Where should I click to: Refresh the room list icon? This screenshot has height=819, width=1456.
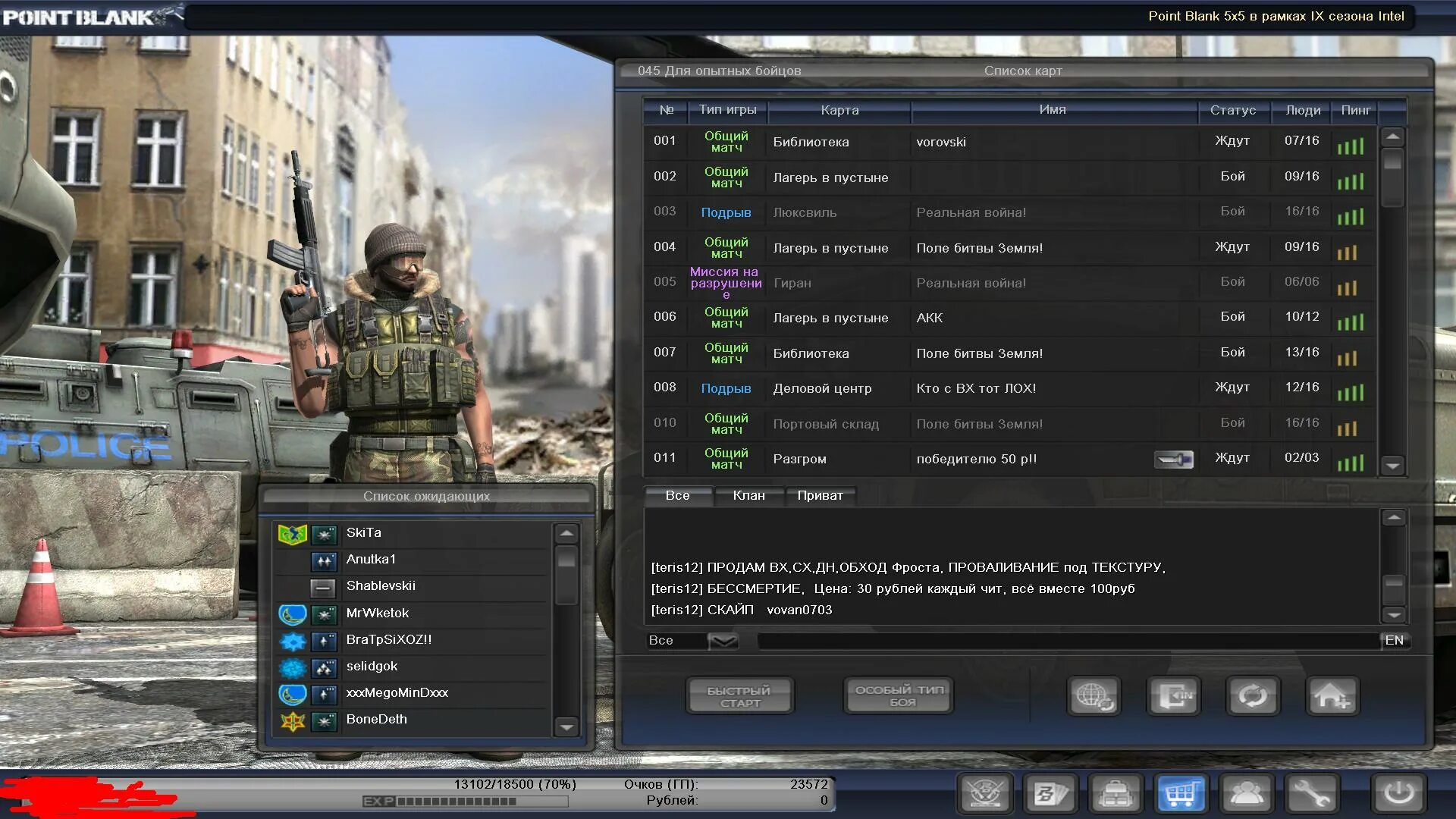click(x=1253, y=695)
